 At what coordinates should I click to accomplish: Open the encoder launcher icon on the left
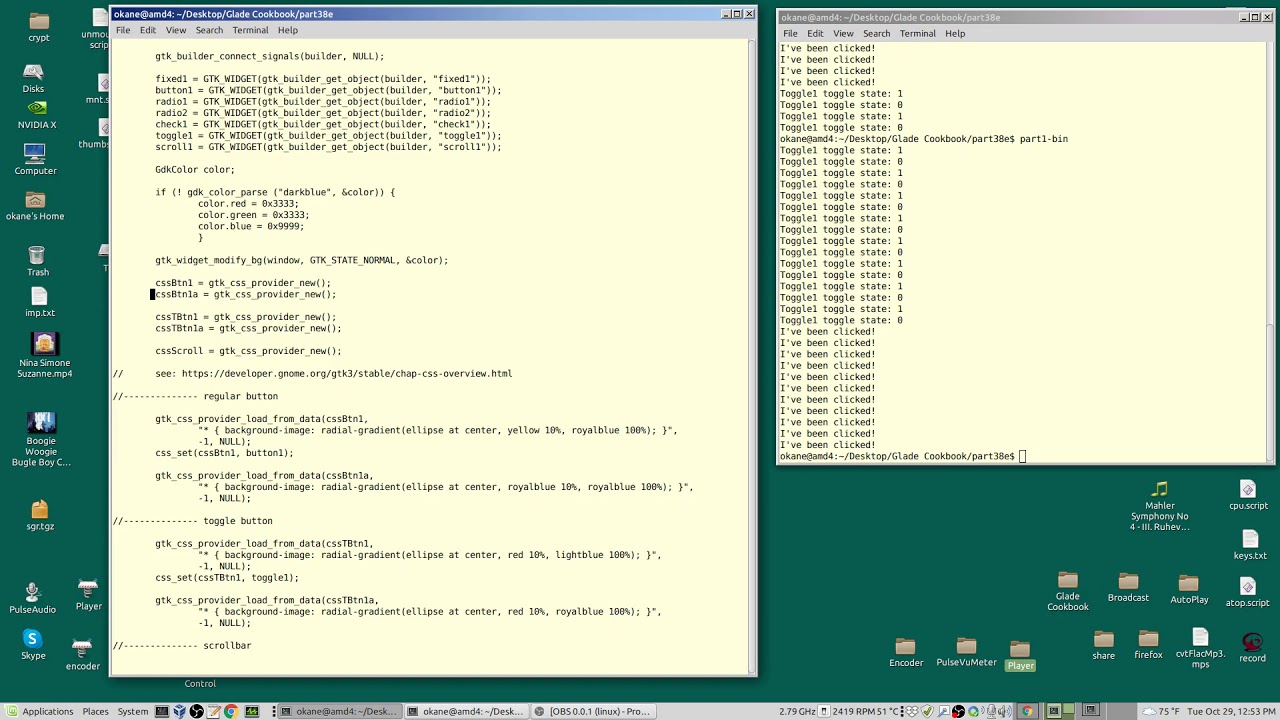click(83, 655)
